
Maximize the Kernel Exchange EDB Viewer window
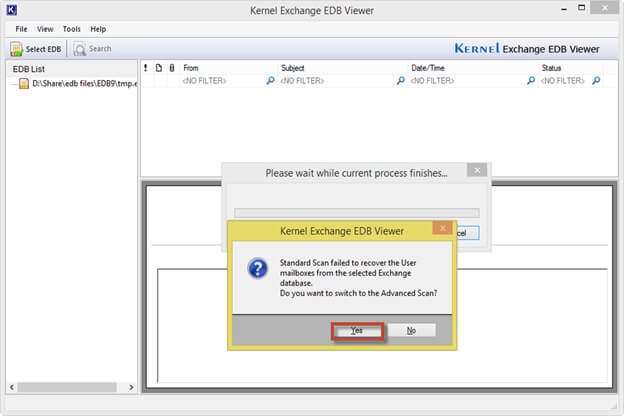pos(581,8)
